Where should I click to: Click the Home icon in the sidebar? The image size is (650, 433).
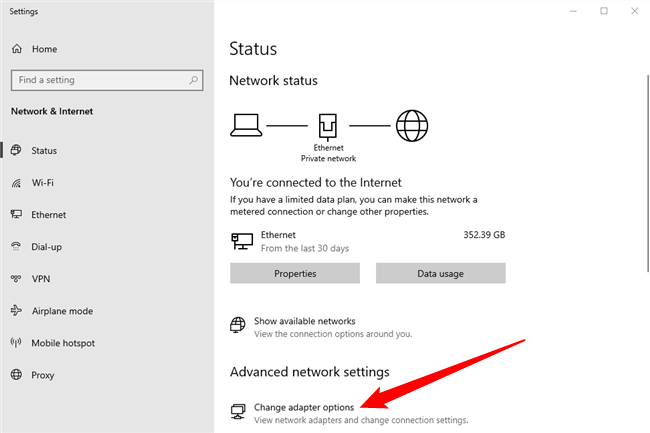coord(17,48)
